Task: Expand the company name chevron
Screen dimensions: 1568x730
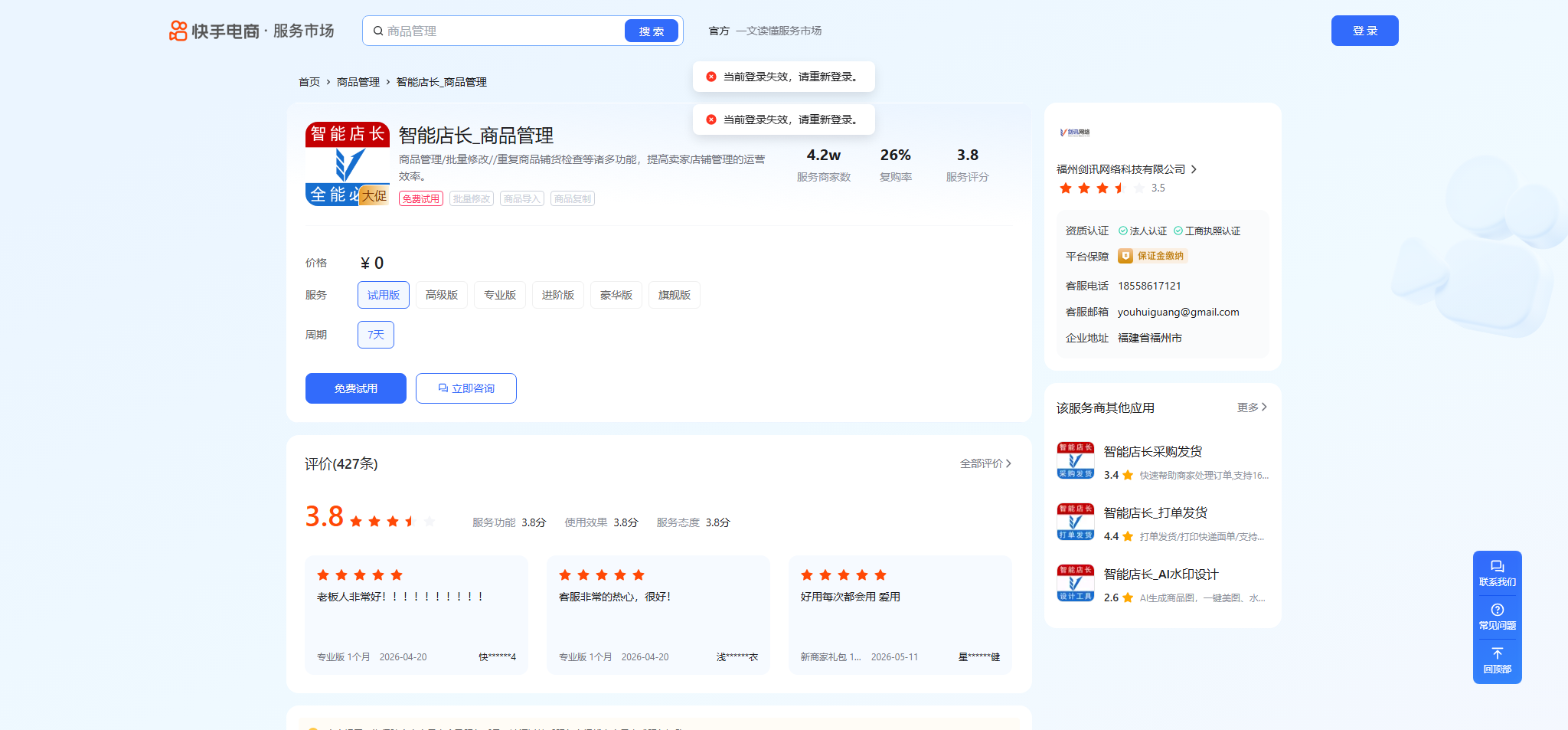Action: tap(1194, 169)
